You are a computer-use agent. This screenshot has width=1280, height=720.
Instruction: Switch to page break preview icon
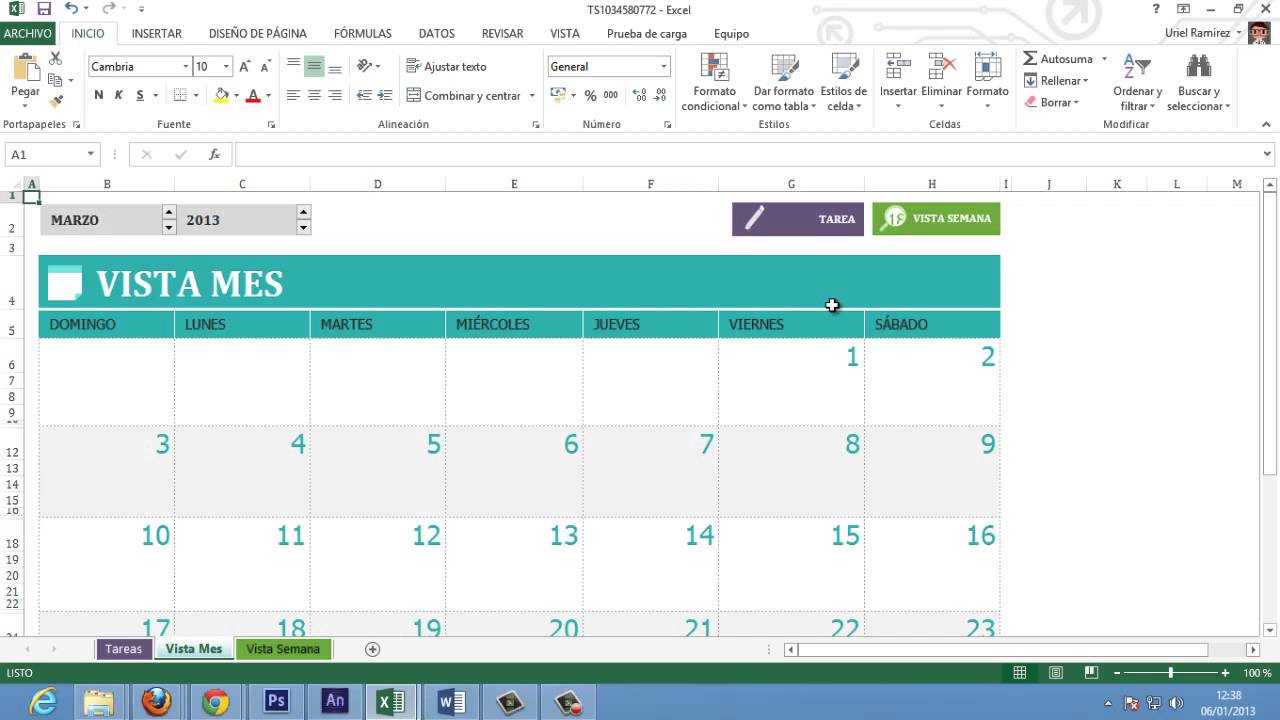[1091, 673]
